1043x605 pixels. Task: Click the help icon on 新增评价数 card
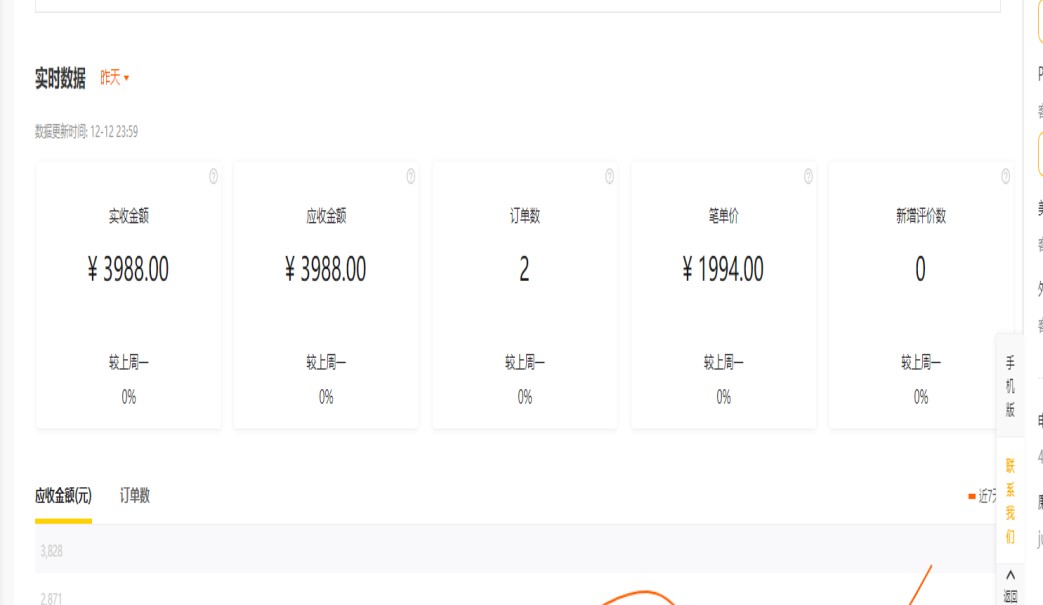(x=1006, y=176)
